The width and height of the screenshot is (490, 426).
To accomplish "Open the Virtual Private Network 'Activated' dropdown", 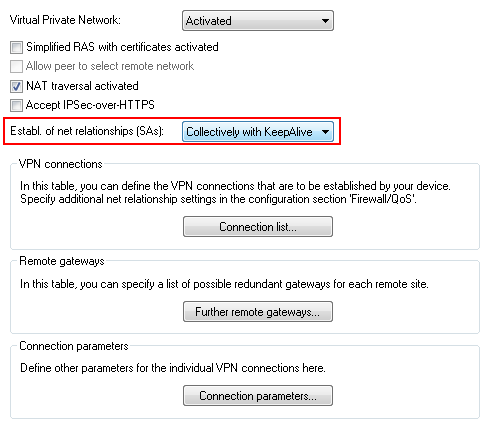I will (258, 21).
